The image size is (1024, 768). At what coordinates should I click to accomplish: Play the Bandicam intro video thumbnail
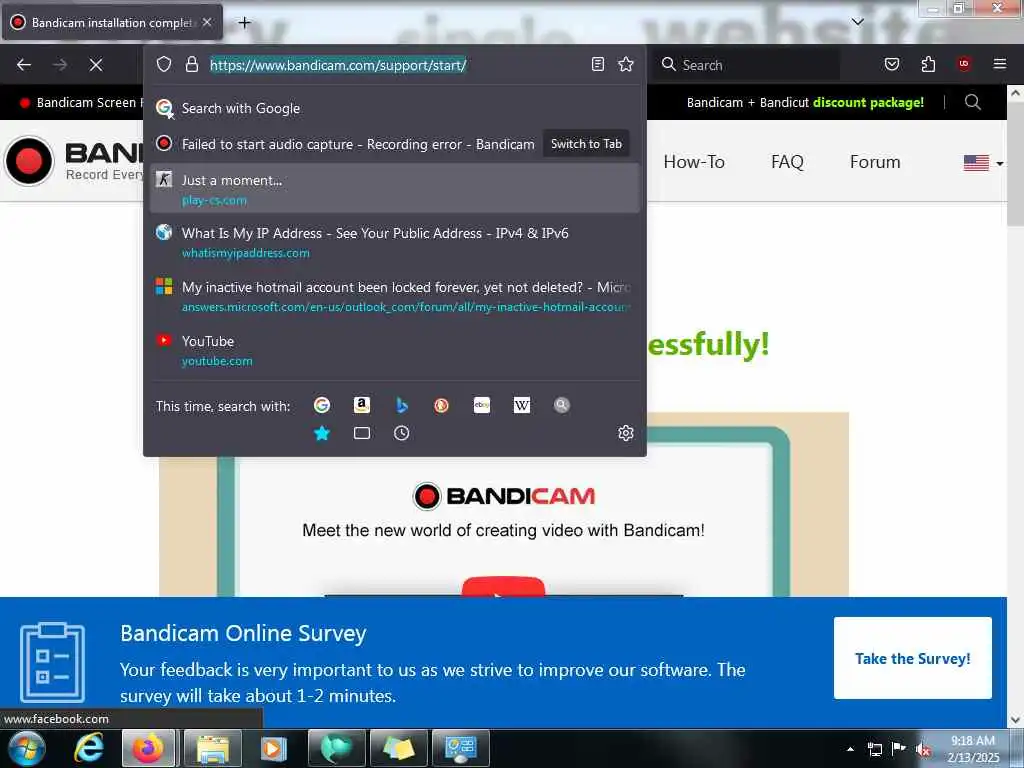coord(503,586)
